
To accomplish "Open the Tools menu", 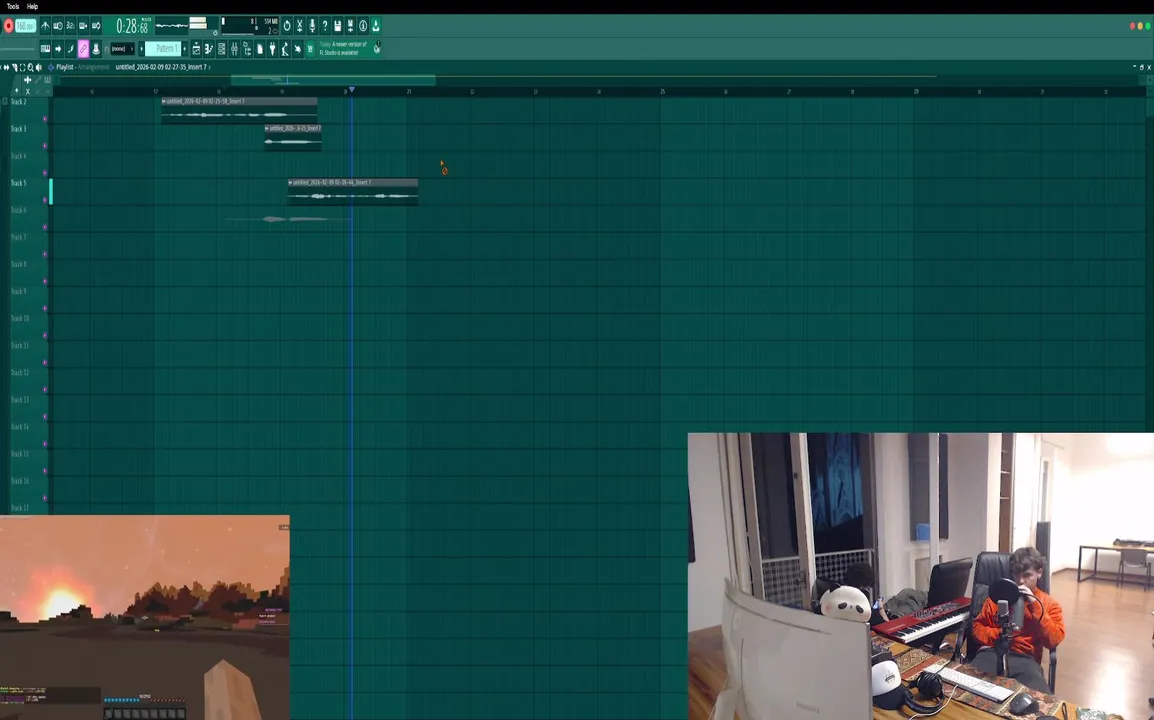I will coord(13,6).
